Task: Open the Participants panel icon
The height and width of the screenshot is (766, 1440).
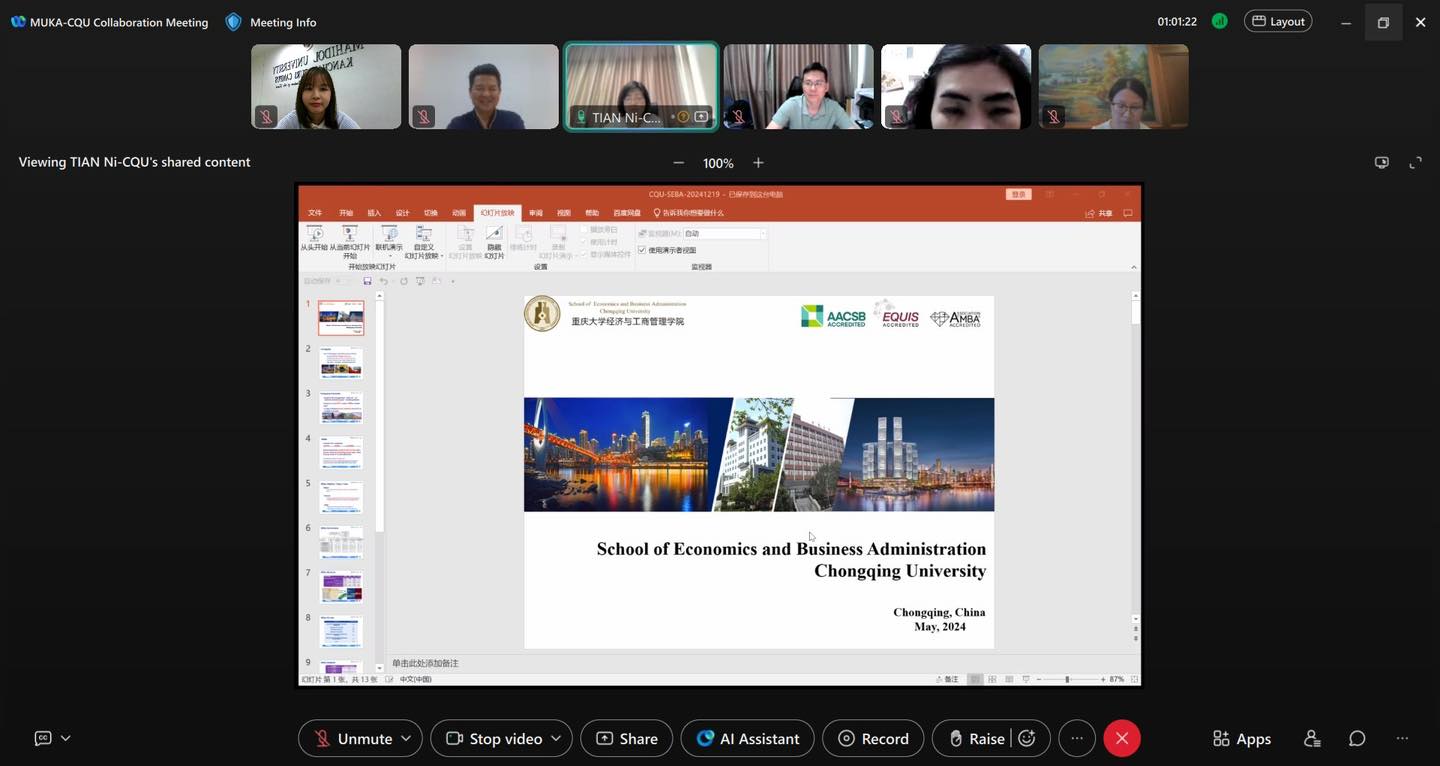Action: coord(1312,738)
